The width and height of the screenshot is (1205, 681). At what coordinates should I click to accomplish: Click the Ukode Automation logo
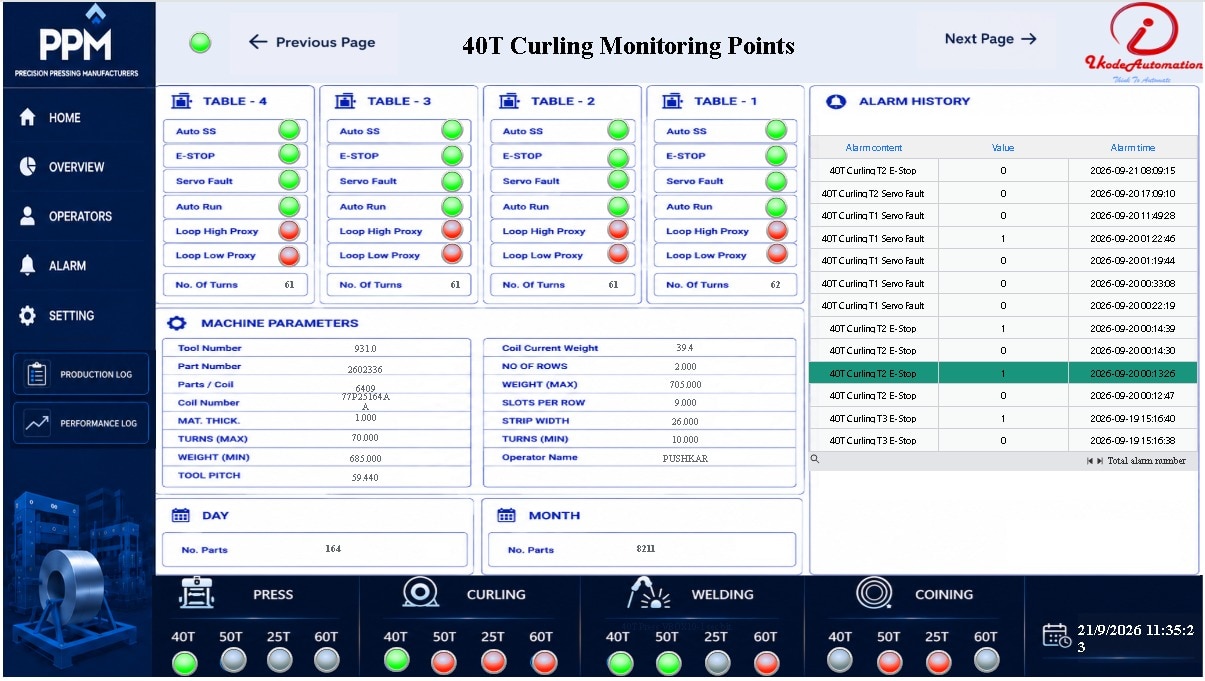coord(1143,42)
